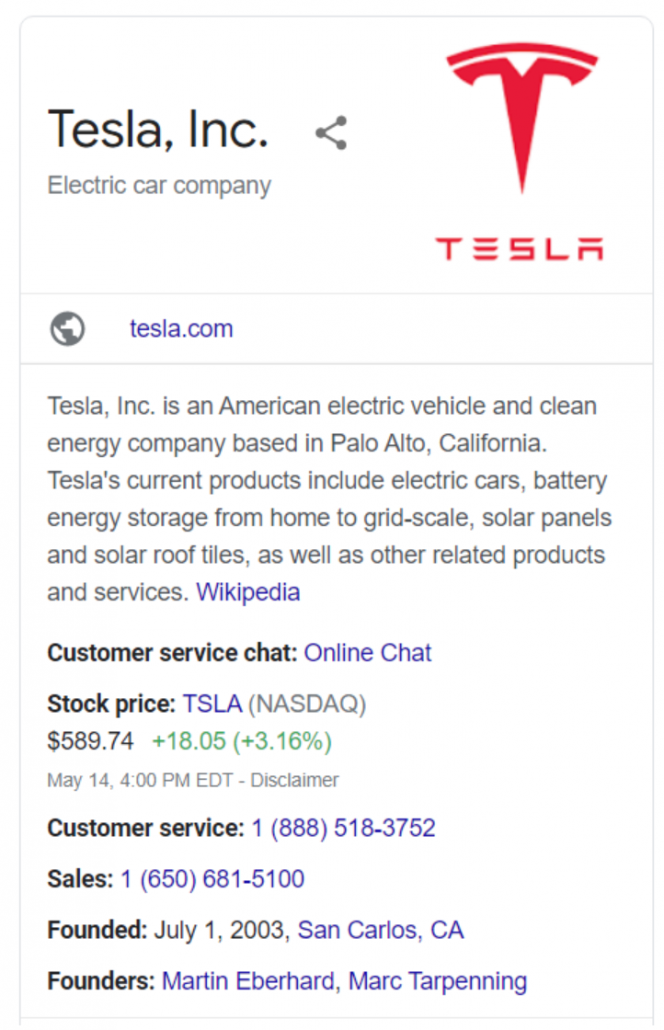Open the San Carlos, CA location link
The width and height of the screenshot is (664, 1030).
[x=381, y=931]
